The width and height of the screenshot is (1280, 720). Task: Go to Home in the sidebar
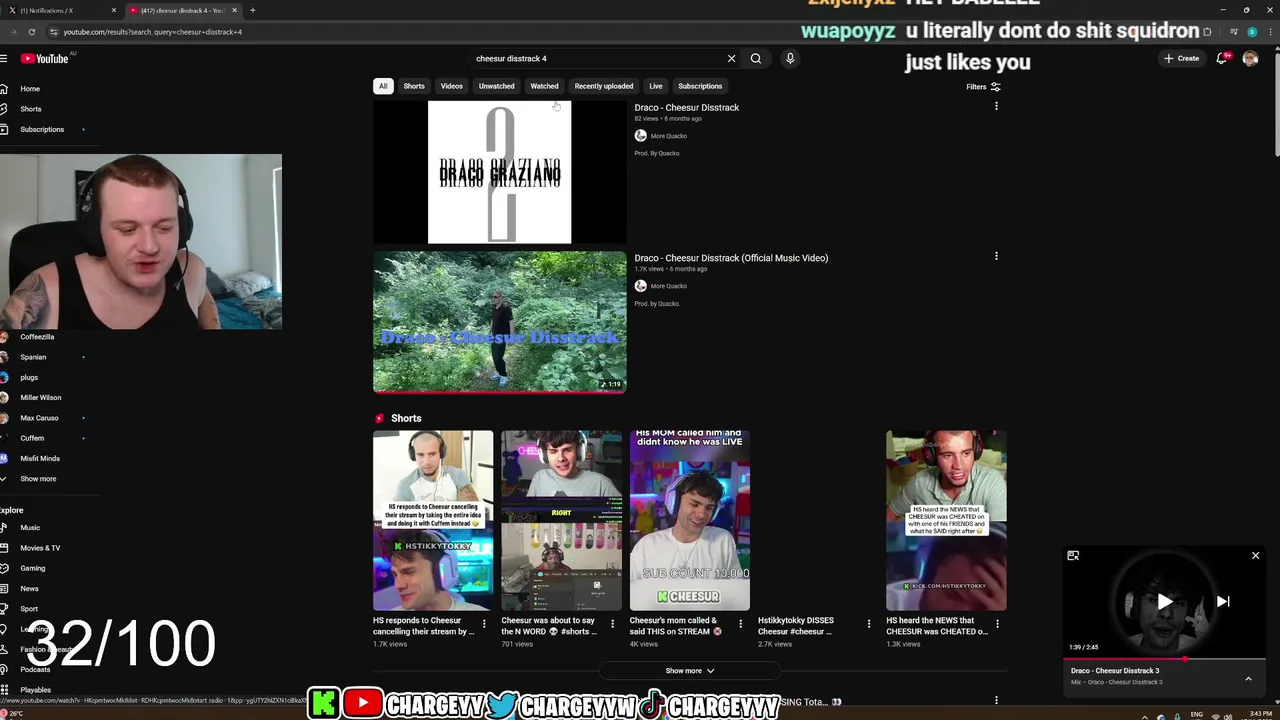coord(30,89)
